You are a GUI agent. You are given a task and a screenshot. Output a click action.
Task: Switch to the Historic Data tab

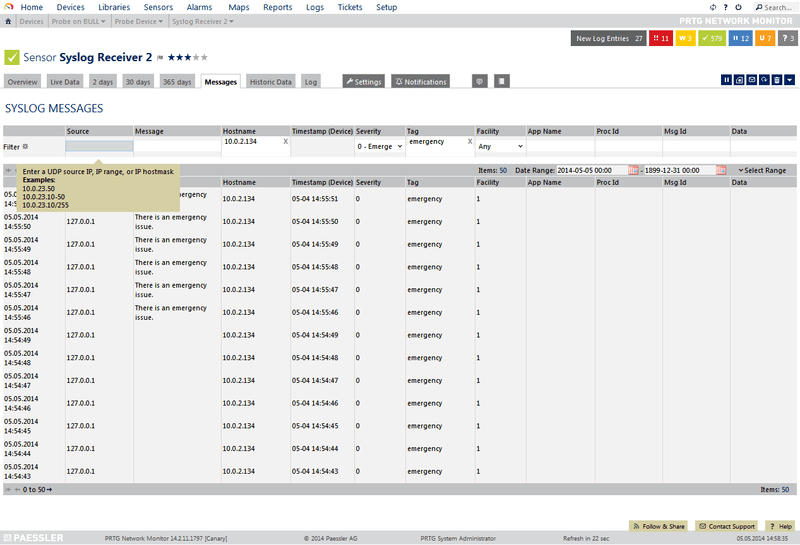[x=270, y=82]
